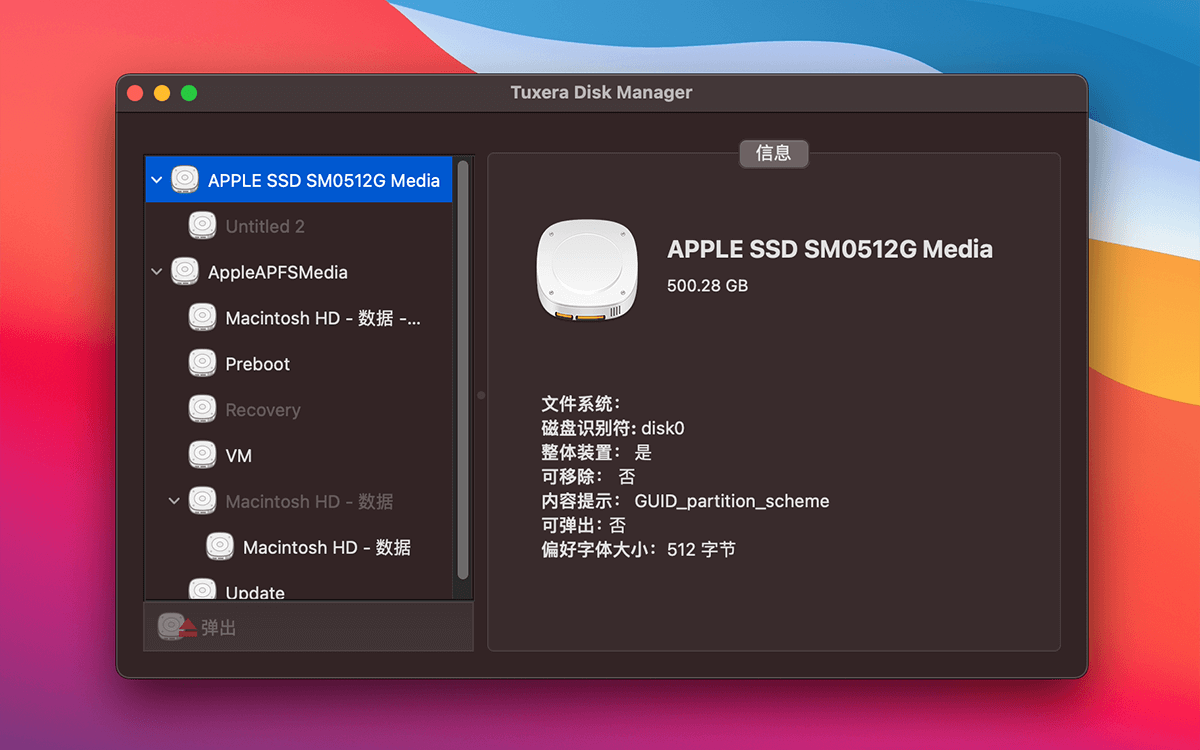1200x750 pixels.
Task: Click the Recovery volume icon
Action: click(x=202, y=410)
